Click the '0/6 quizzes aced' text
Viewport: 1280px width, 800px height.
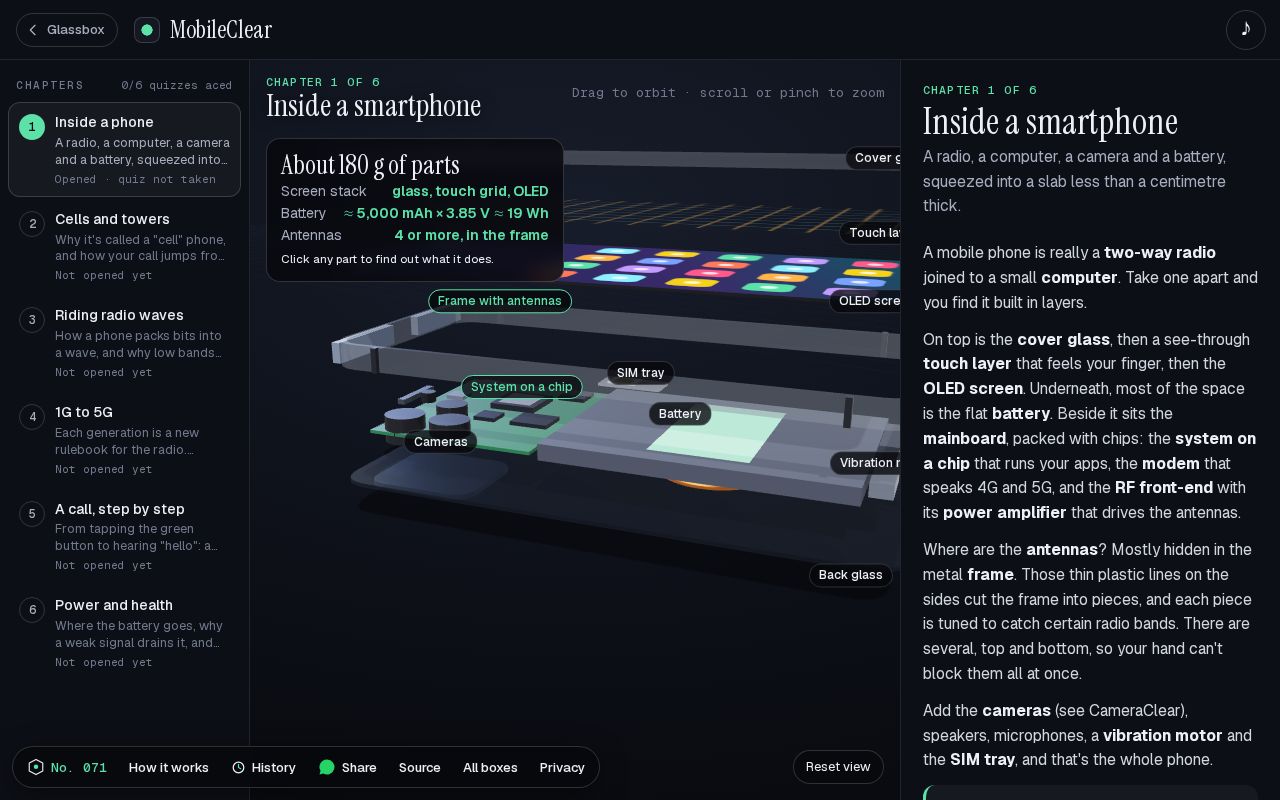(x=177, y=86)
